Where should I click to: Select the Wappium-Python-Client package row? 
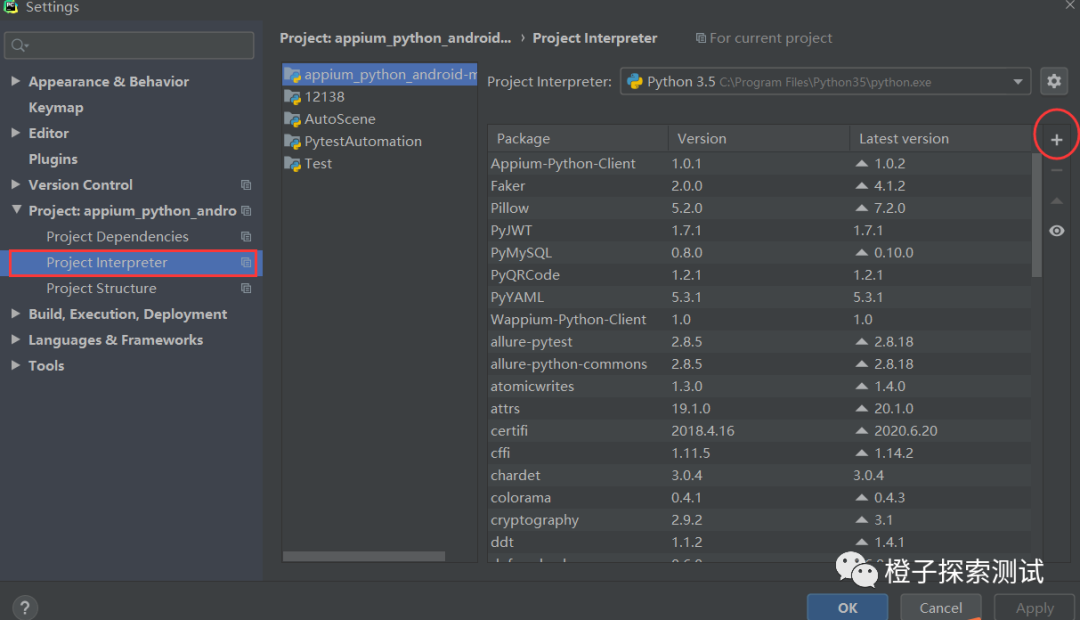coord(759,319)
